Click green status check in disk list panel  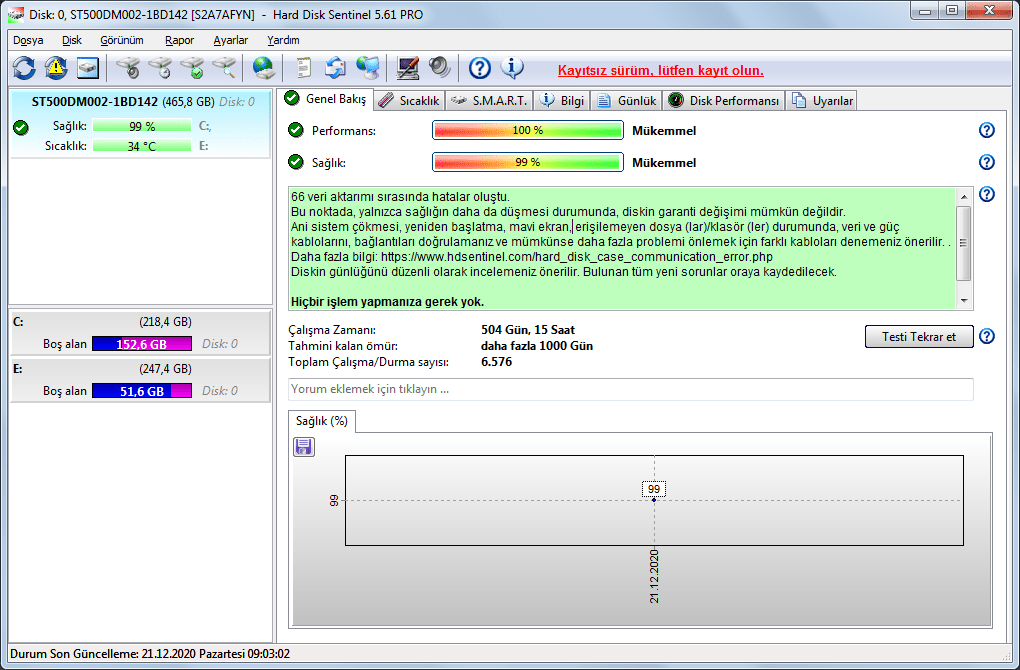(21, 127)
